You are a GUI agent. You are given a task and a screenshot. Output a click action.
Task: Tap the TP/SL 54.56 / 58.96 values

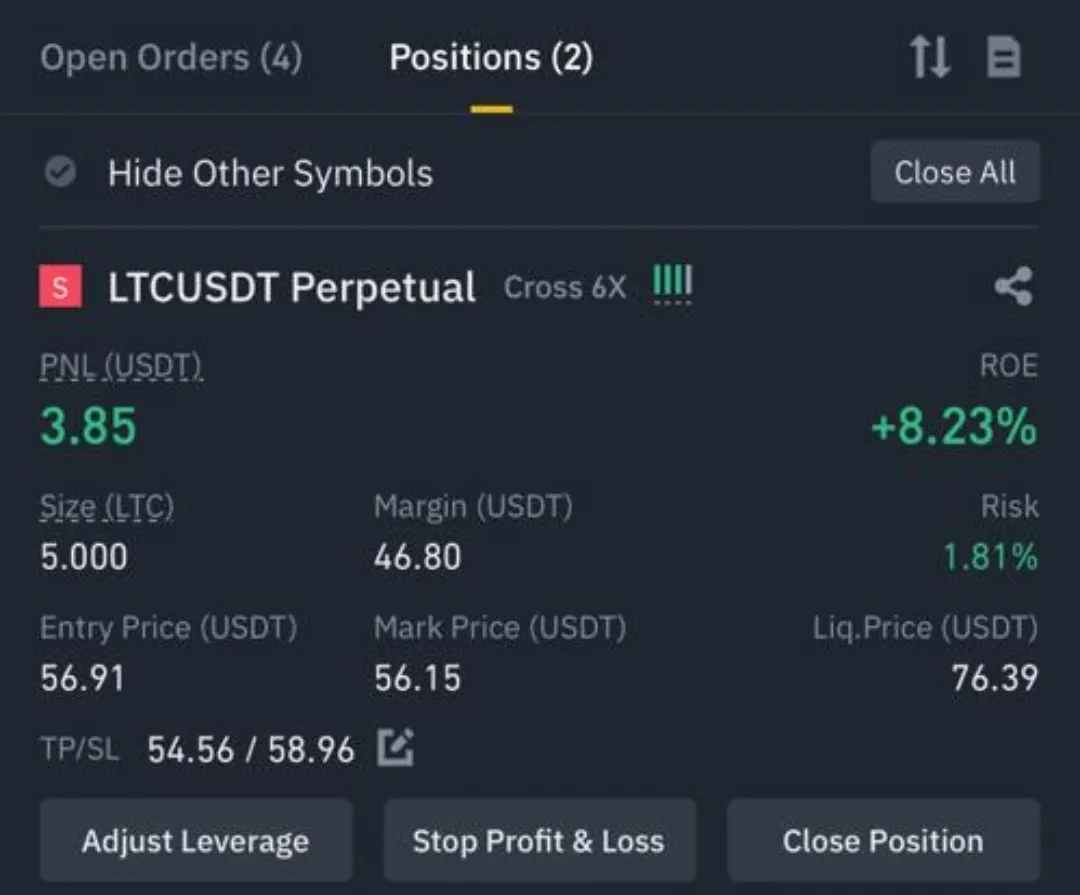(x=251, y=750)
